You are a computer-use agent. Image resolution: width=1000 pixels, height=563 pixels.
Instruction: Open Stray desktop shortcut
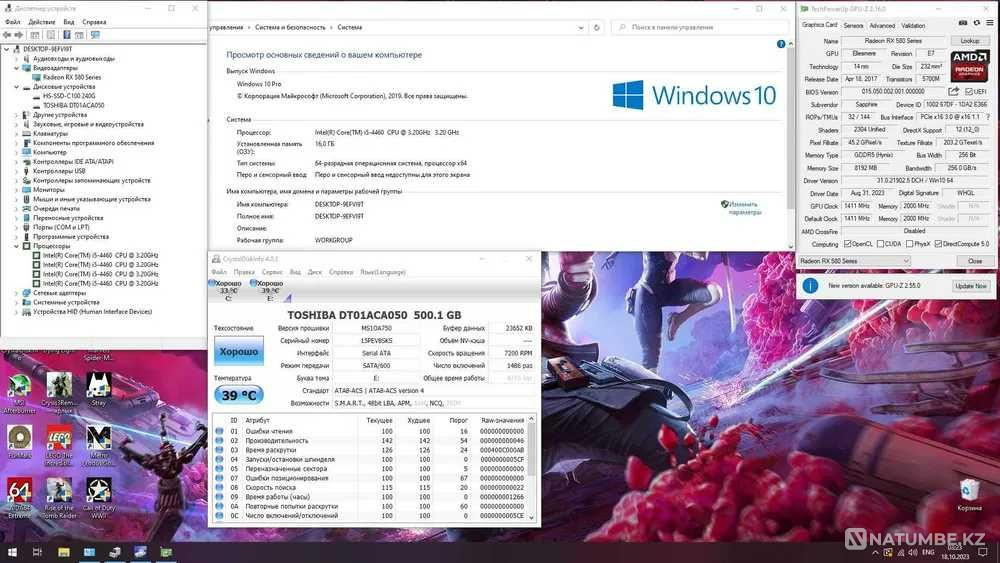coord(98,390)
